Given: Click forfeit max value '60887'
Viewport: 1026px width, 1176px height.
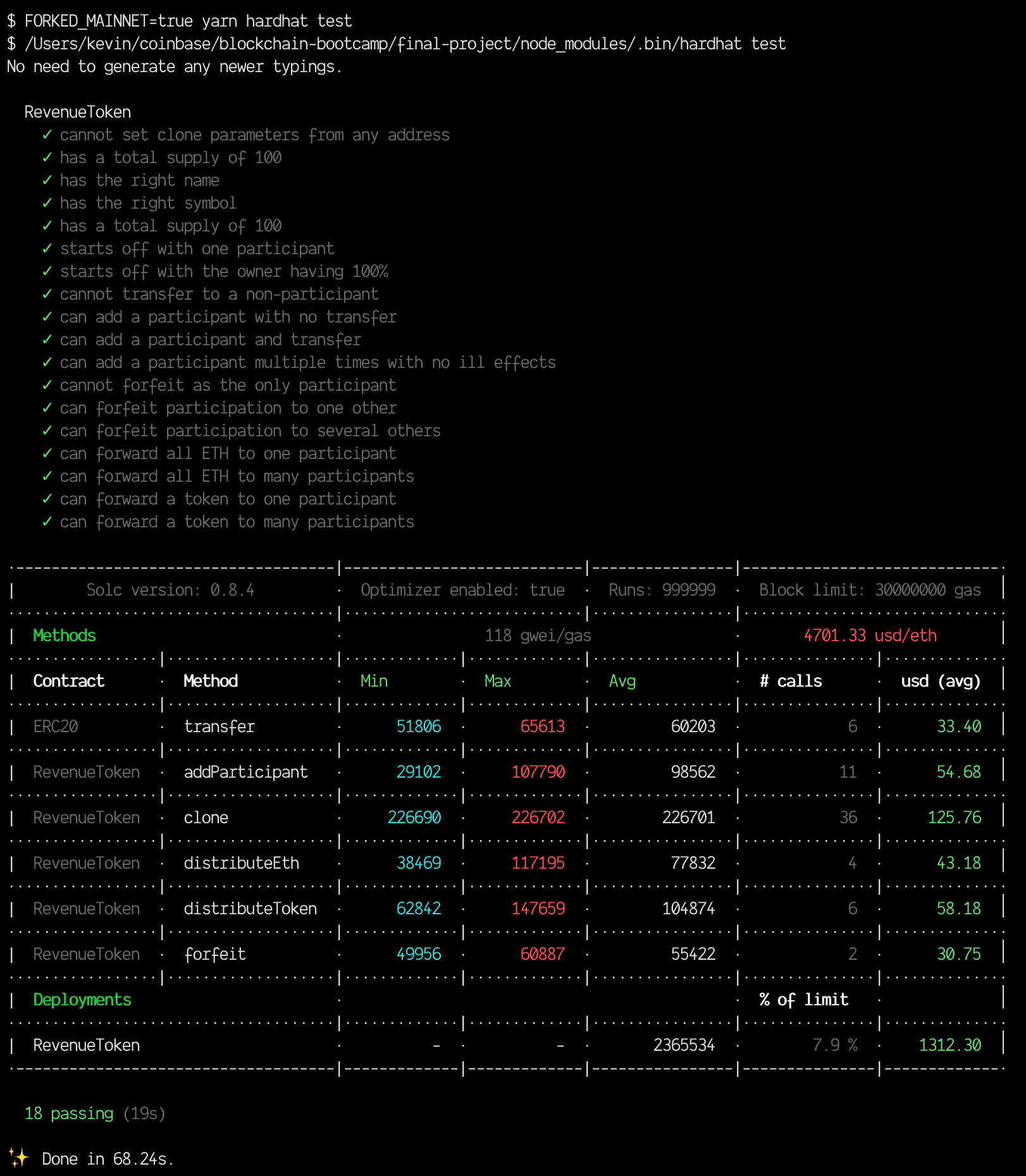Looking at the screenshot, I should pyautogui.click(x=543, y=954).
